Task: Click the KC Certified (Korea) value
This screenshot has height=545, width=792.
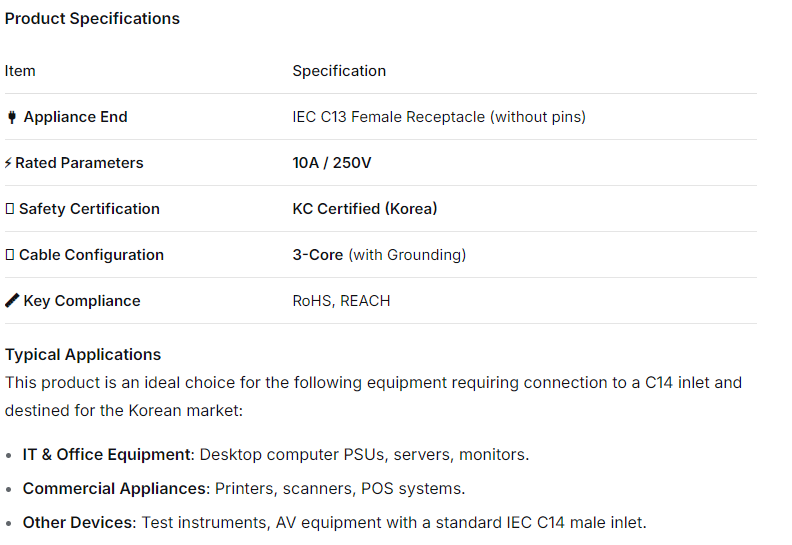Action: coord(364,209)
